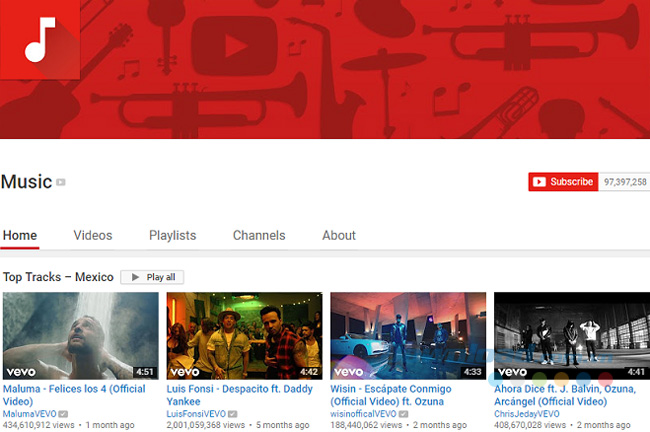Open Despacito video thumbnail
The image size is (650, 432).
pyautogui.click(x=244, y=336)
